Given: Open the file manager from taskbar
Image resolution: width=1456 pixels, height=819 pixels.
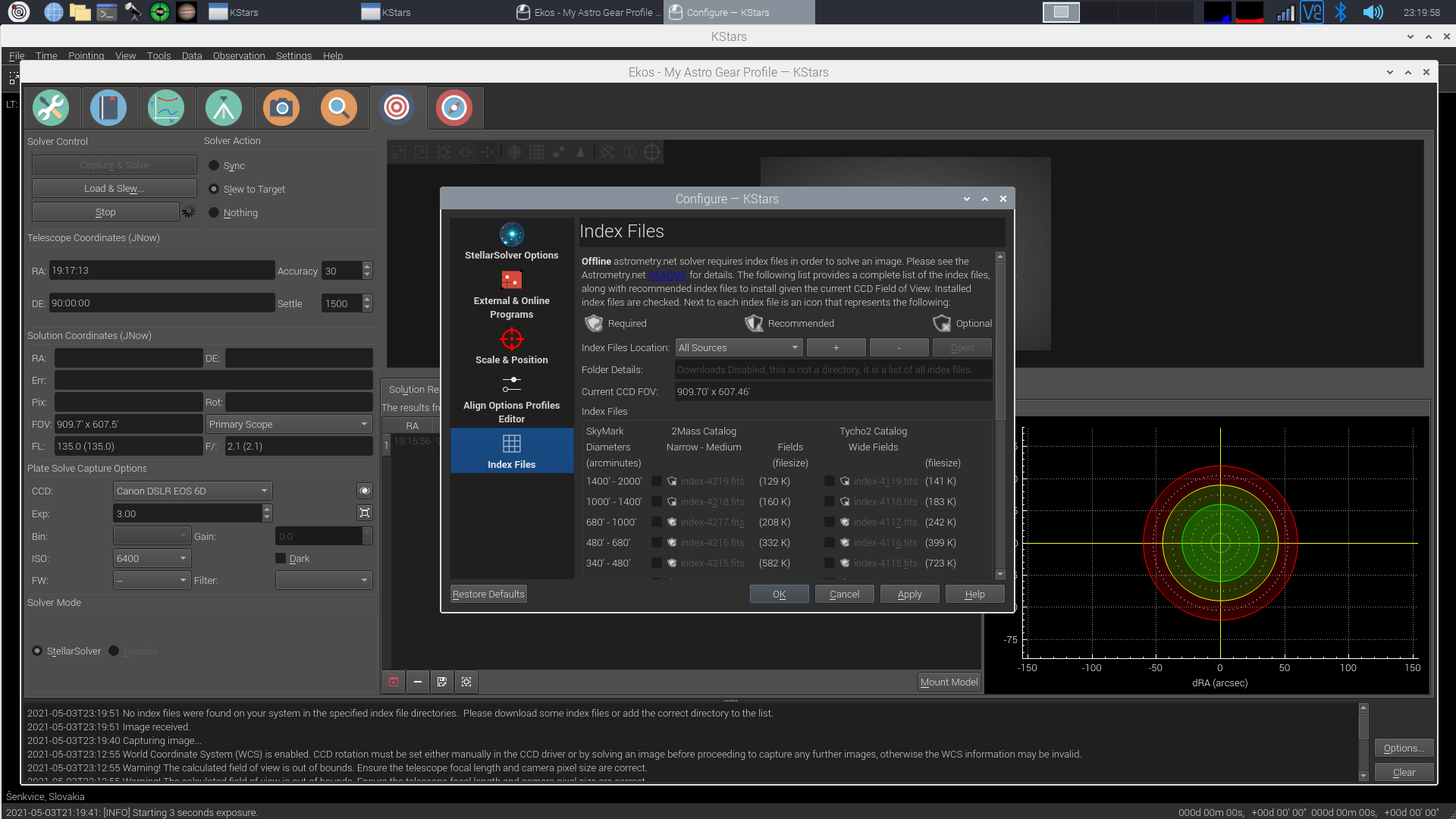Looking at the screenshot, I should [x=80, y=12].
